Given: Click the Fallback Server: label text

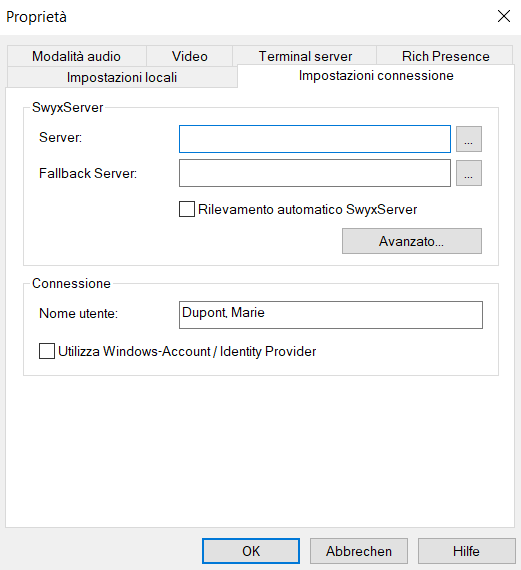Looking at the screenshot, I should pyautogui.click(x=88, y=173).
